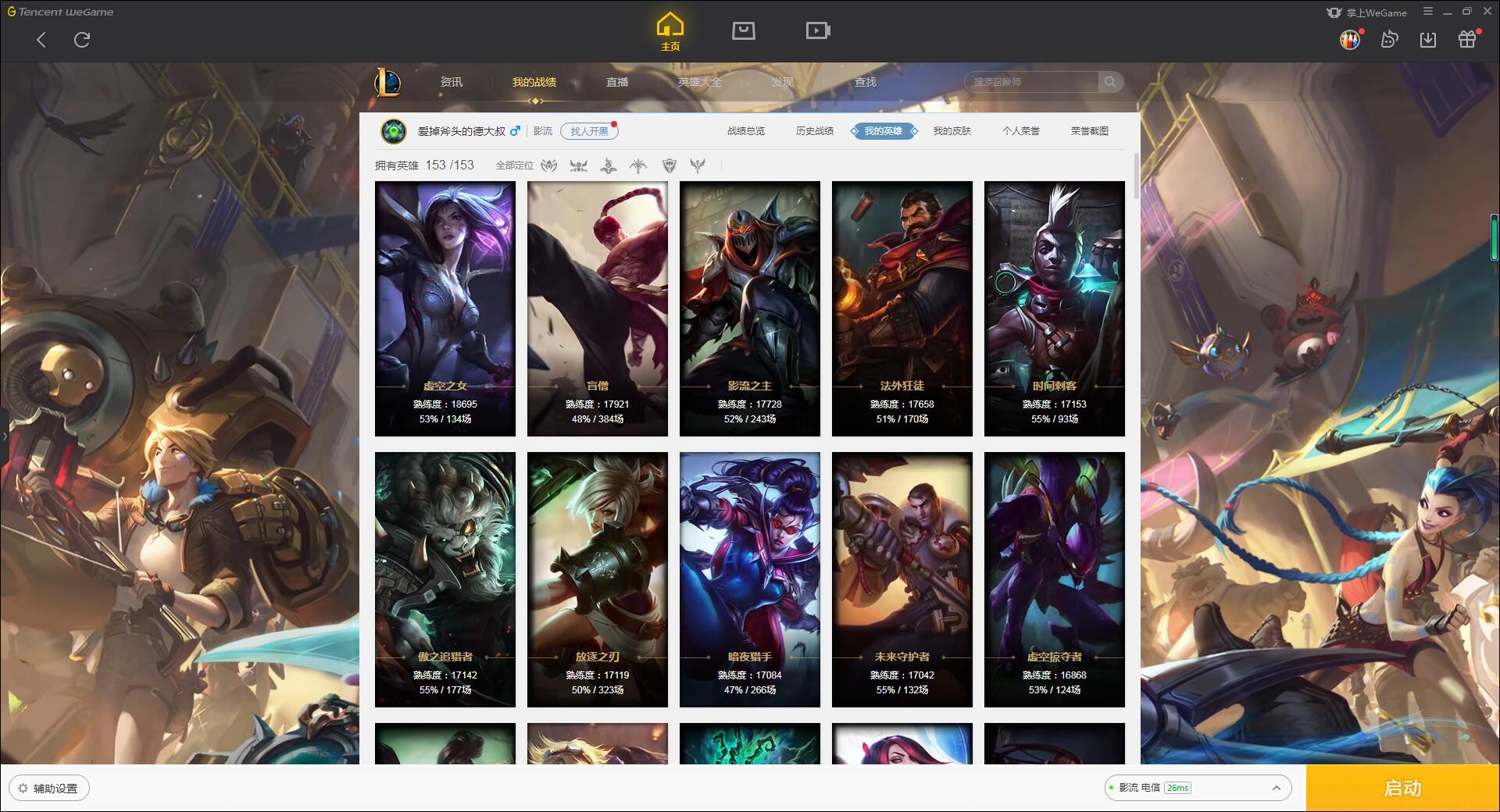Expand the left edge sidebar arrow

click(x=4, y=436)
